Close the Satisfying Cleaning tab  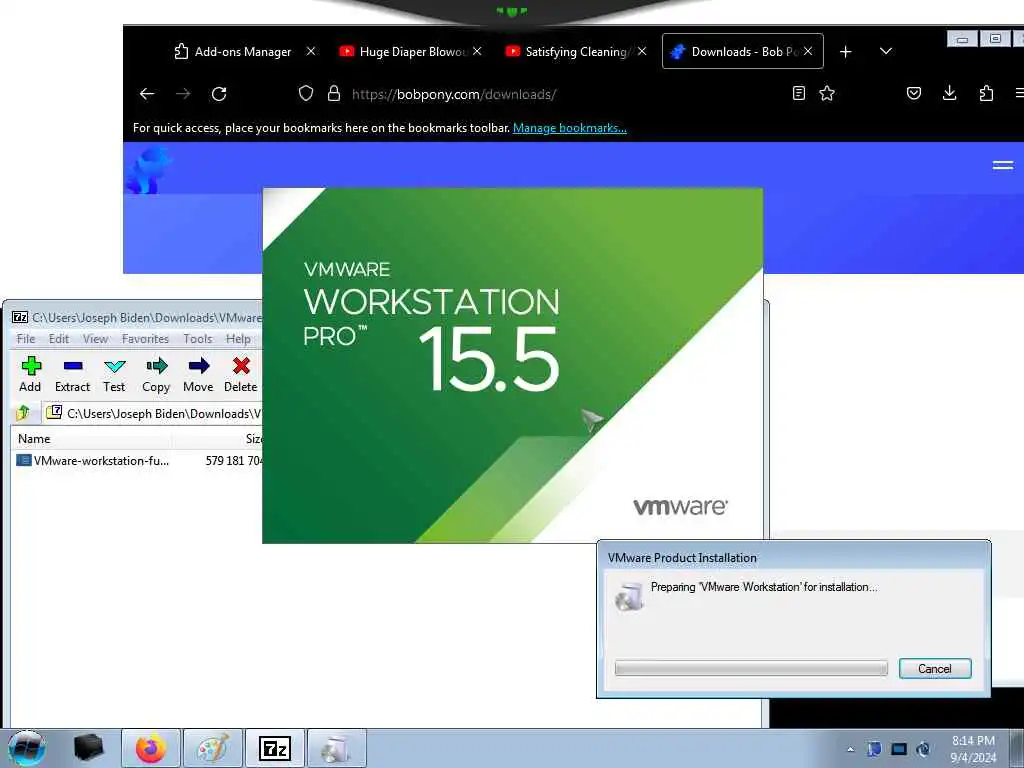[642, 51]
